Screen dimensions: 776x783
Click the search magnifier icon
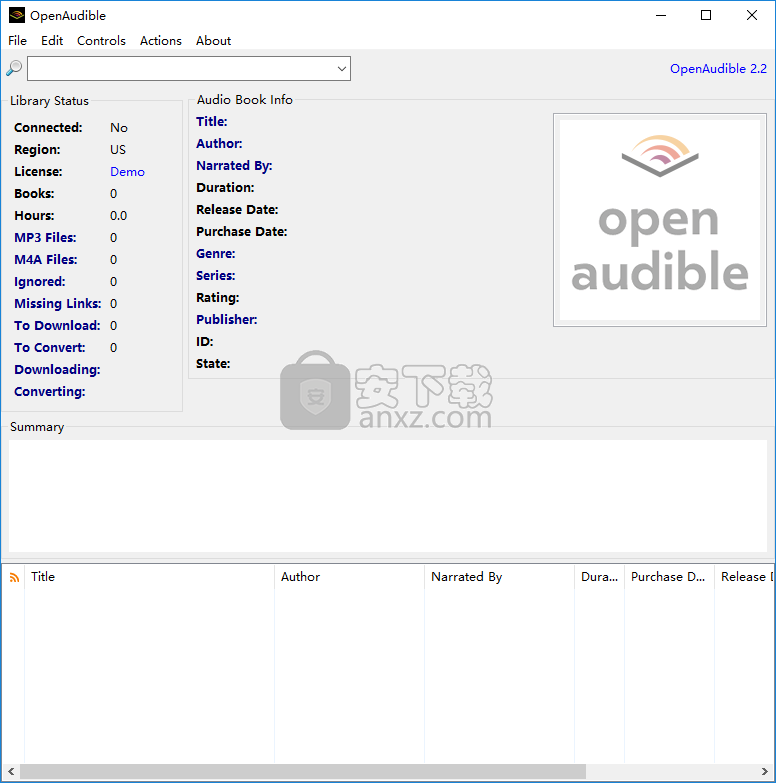click(14, 68)
